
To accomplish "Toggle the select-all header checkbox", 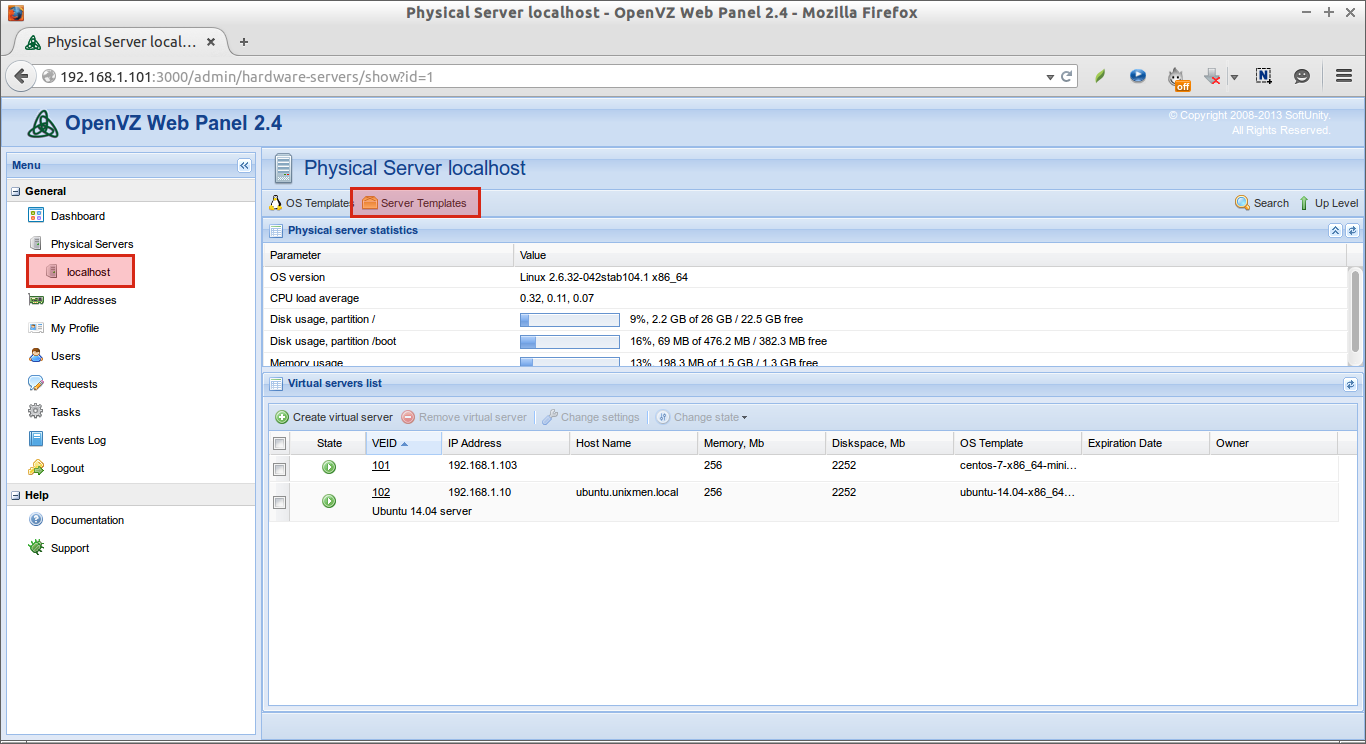I will tap(280, 443).
